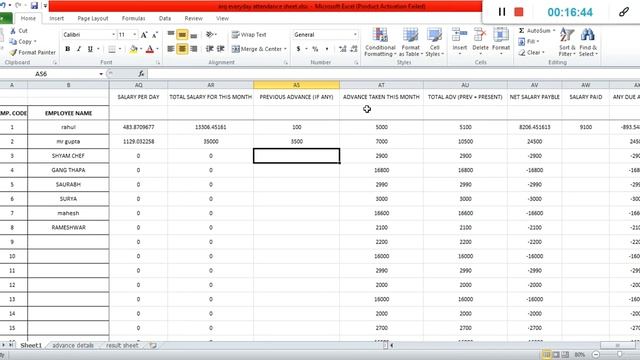Apply the yellow Fill Color bucket
This screenshot has height=360, width=640.
click(133, 49)
